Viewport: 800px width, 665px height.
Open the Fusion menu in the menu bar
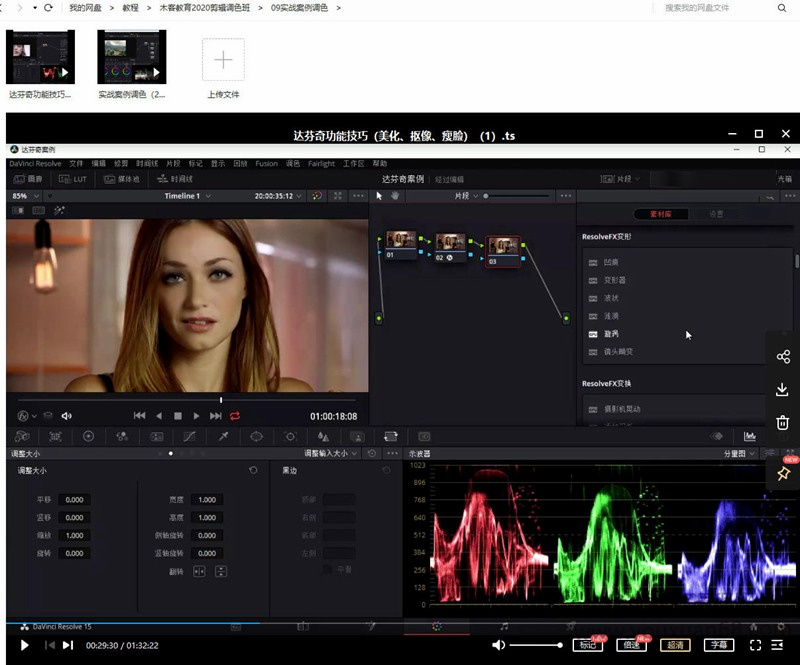point(266,163)
